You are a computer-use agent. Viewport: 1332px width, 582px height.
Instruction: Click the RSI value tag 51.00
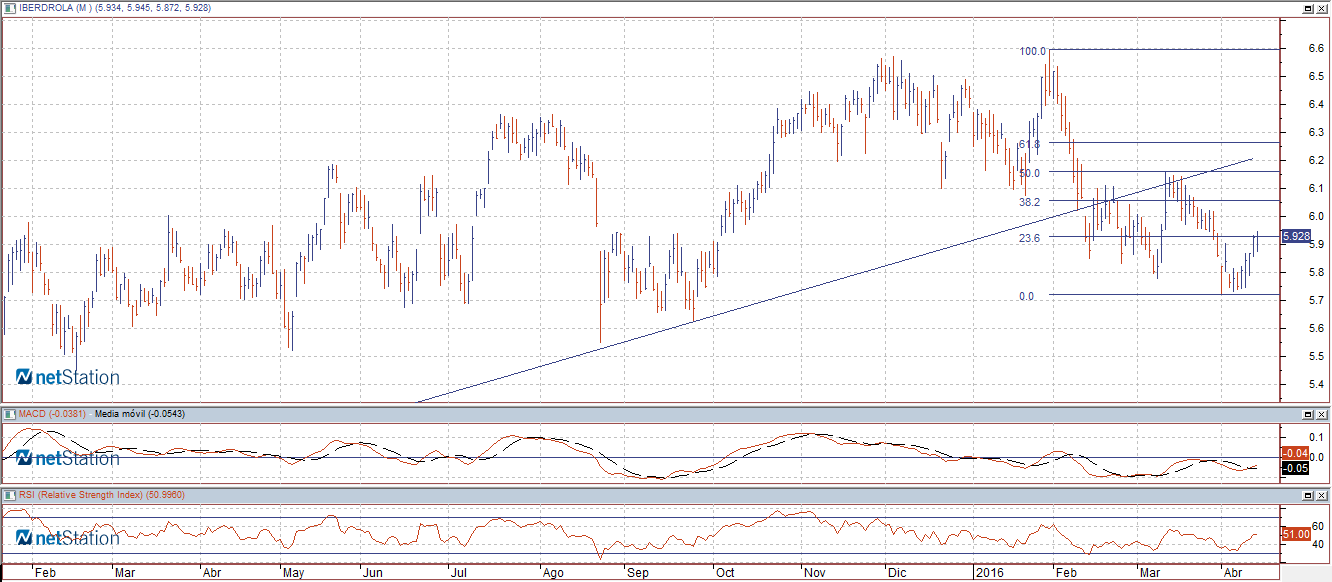tap(1295, 535)
